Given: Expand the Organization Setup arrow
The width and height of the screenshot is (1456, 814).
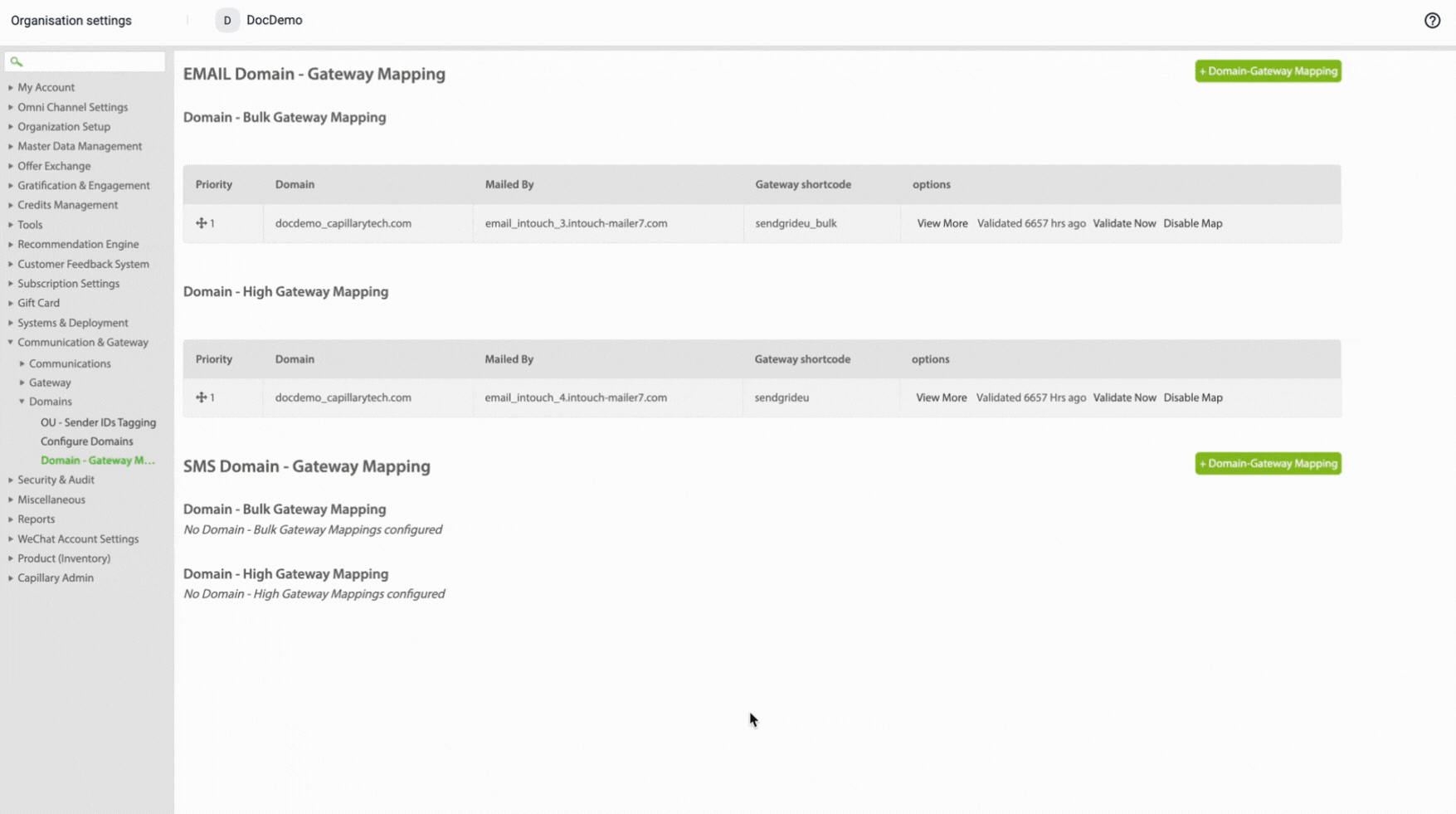Looking at the screenshot, I should click(x=11, y=127).
